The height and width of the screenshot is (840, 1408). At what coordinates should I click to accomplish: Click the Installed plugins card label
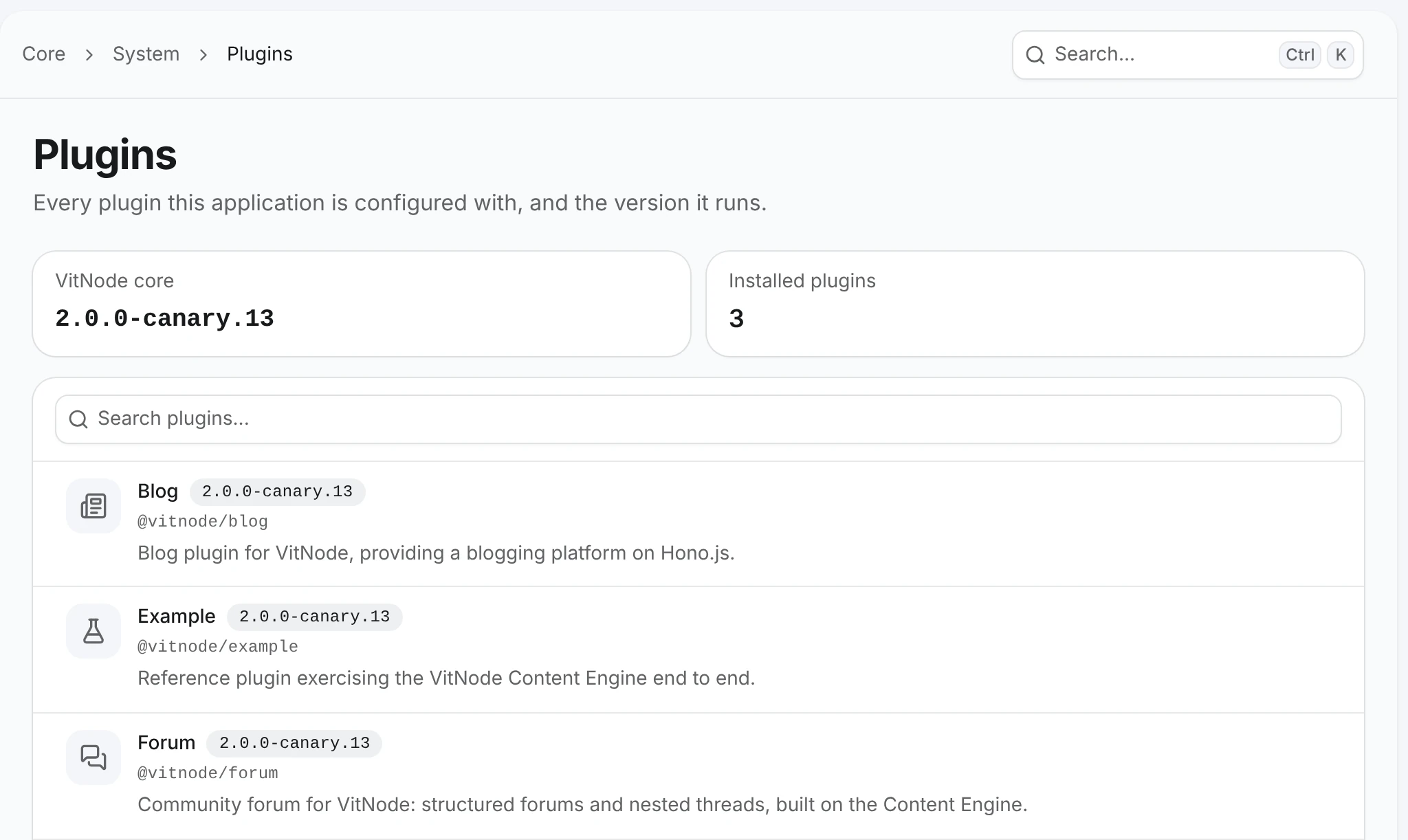pyautogui.click(x=802, y=281)
